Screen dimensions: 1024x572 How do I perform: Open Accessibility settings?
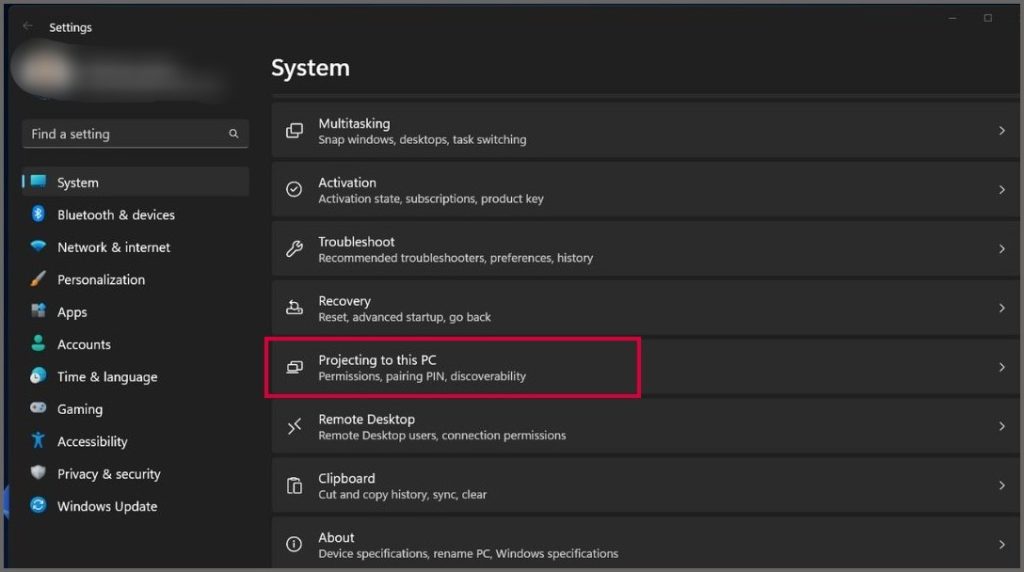tap(136, 441)
